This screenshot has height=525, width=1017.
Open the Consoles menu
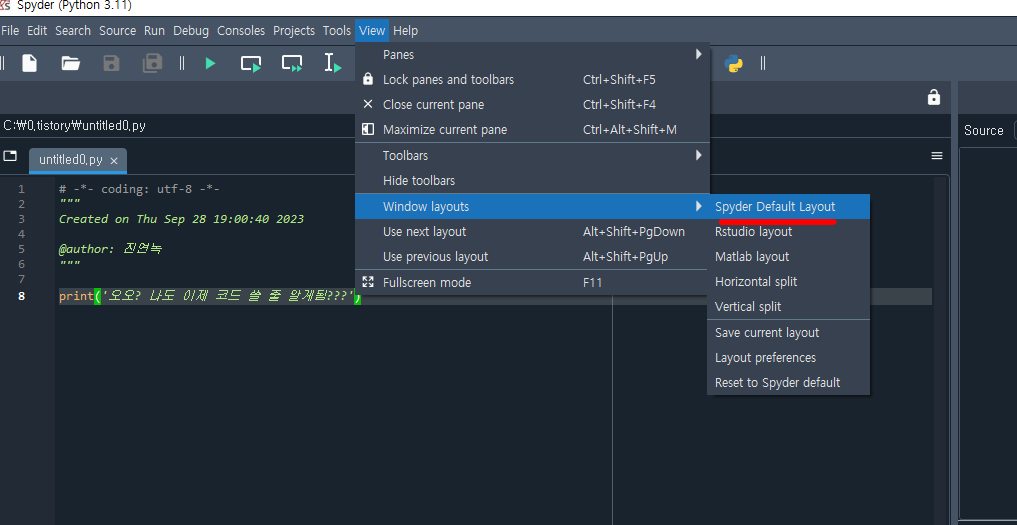point(241,31)
